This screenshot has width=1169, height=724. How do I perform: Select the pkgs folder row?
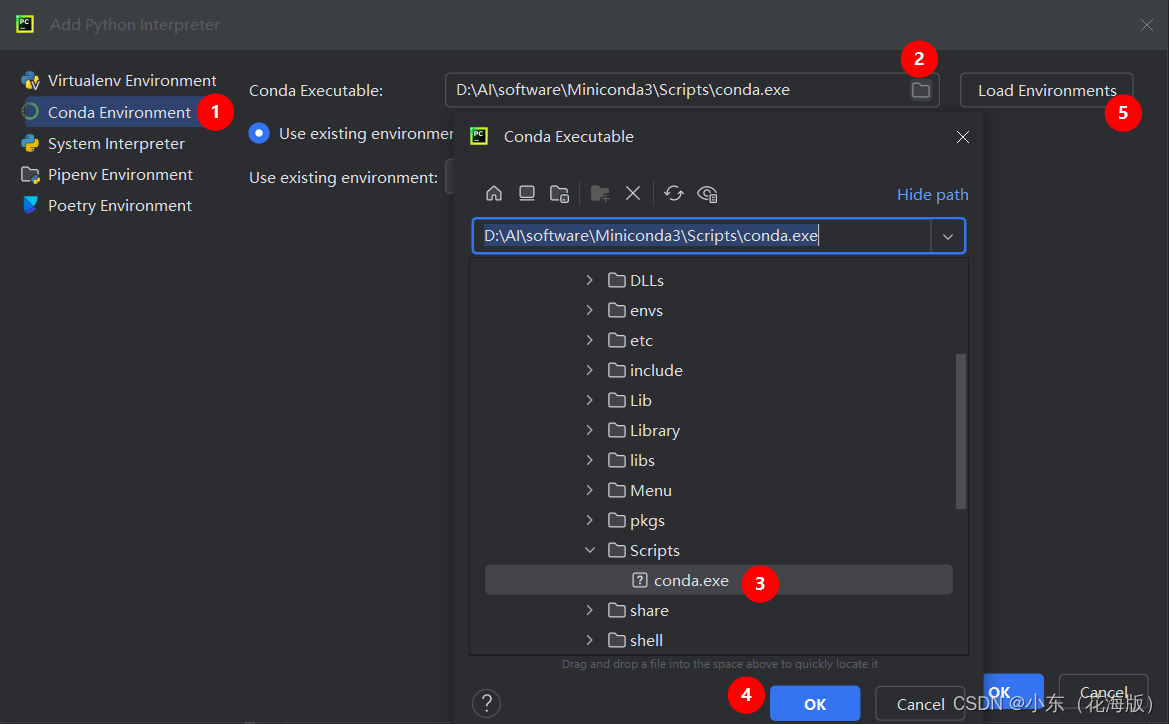click(x=718, y=520)
